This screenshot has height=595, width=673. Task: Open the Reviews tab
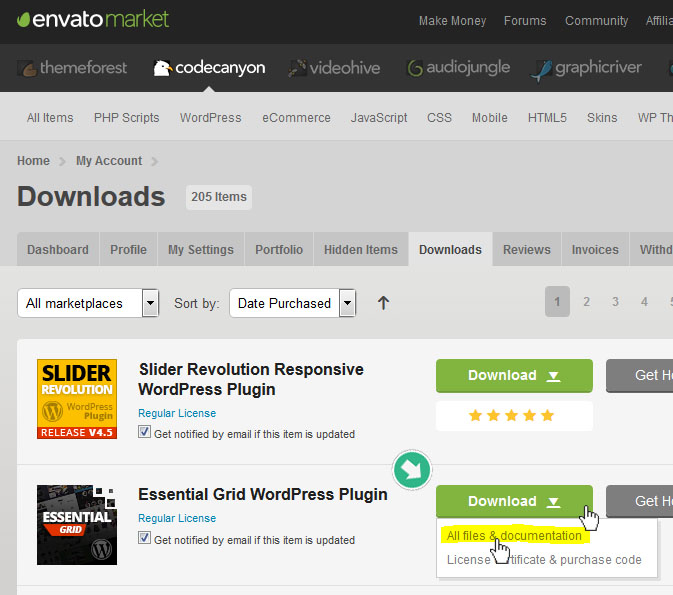tap(527, 249)
